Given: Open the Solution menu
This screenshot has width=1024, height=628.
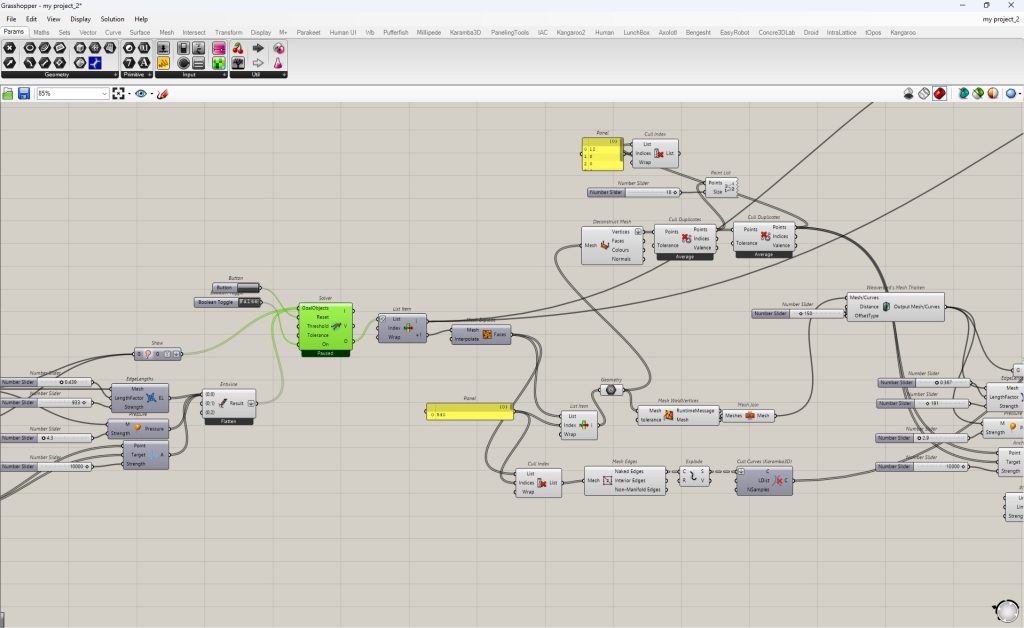Looking at the screenshot, I should click(112, 19).
